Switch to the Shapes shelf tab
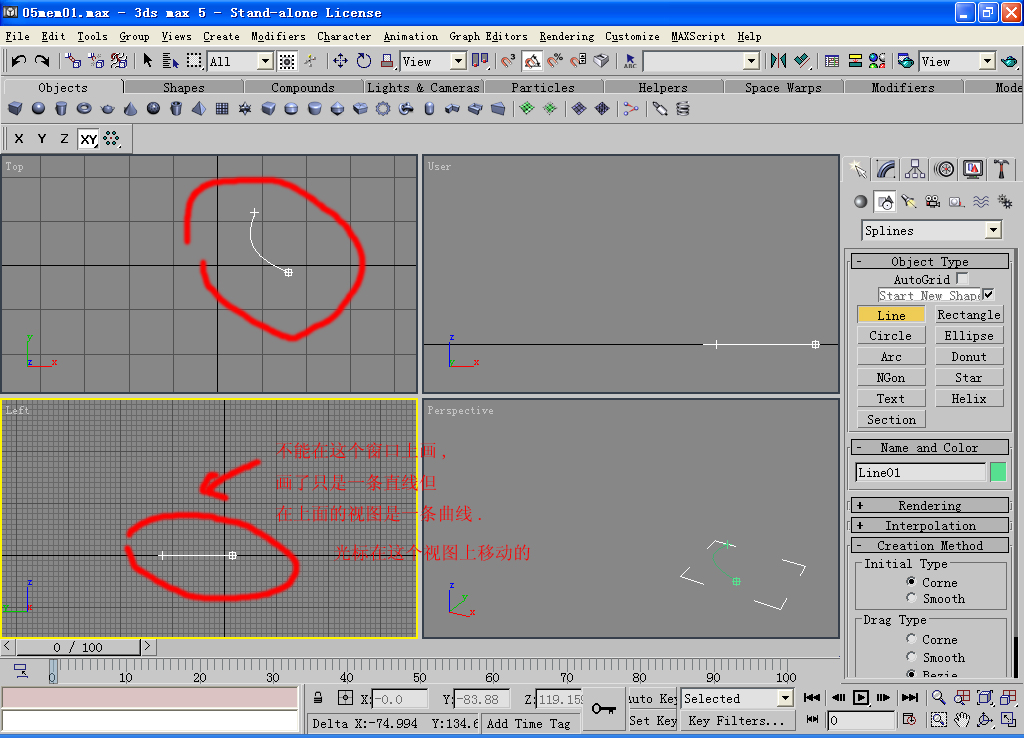 pyautogui.click(x=184, y=87)
